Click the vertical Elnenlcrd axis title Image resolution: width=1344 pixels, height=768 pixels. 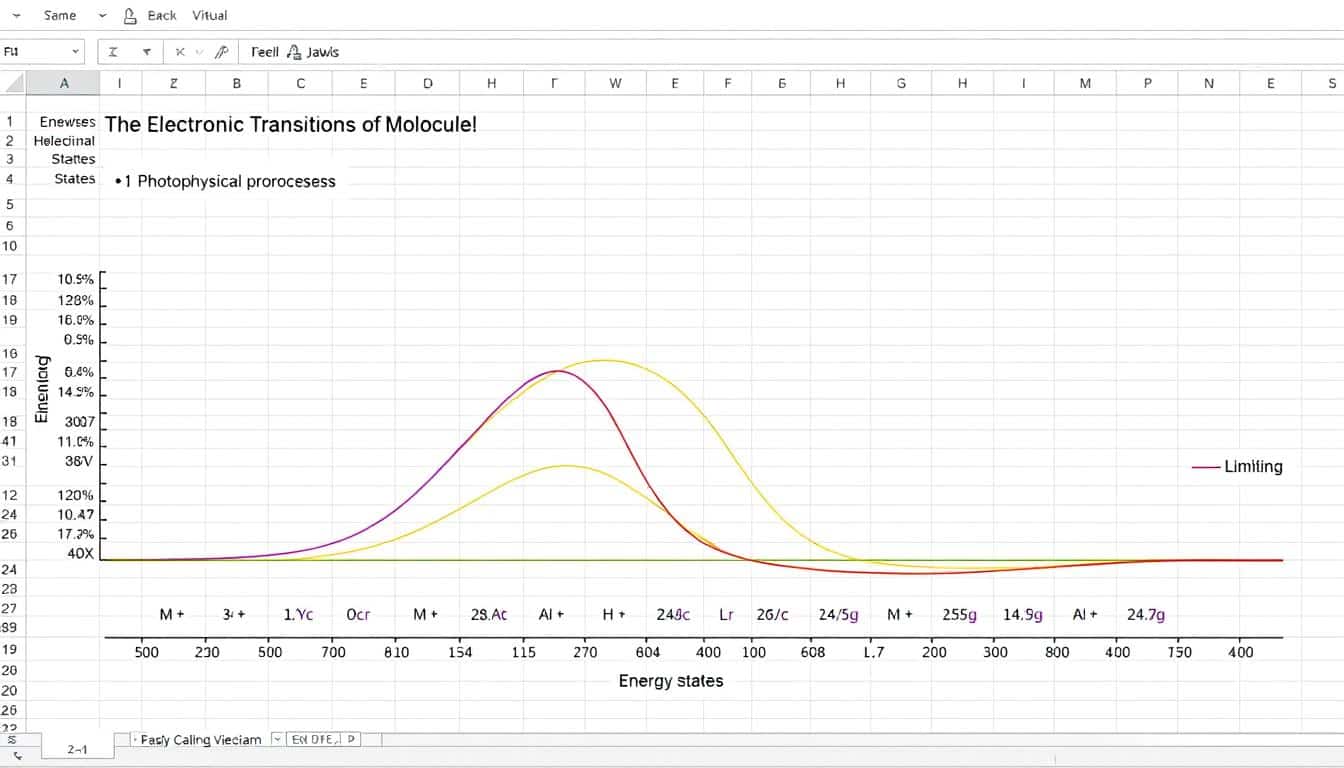pyautogui.click(x=41, y=389)
